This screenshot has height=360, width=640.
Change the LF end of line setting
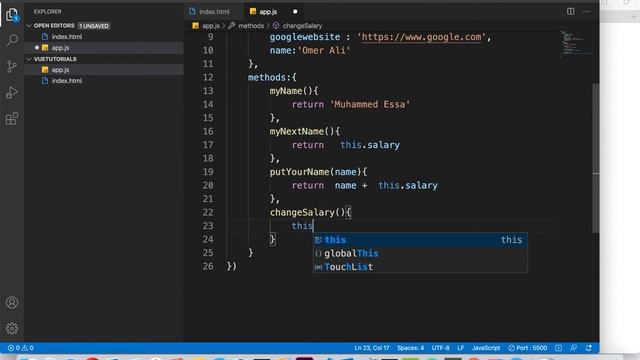pos(460,348)
